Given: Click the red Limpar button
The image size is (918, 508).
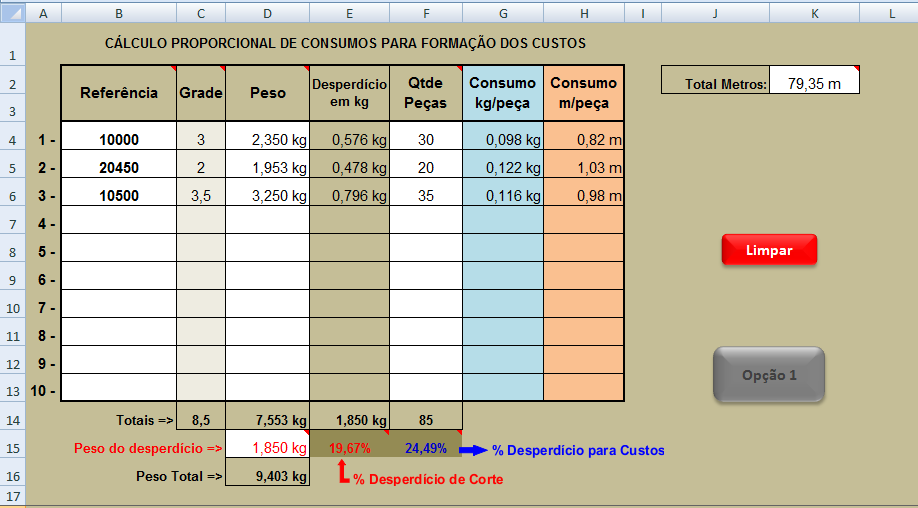Looking at the screenshot, I should pyautogui.click(x=769, y=250).
